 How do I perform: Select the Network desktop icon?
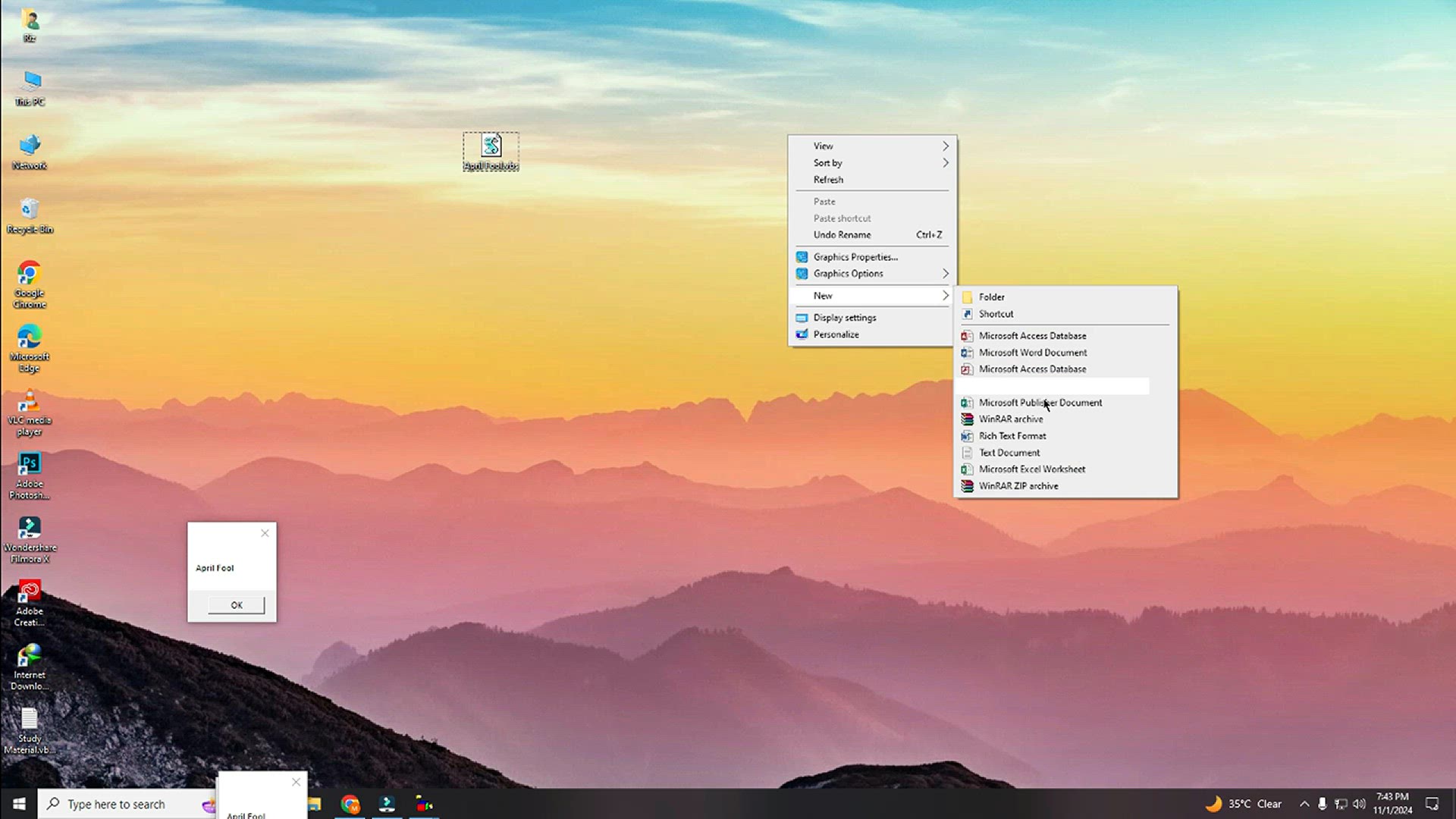point(30,152)
